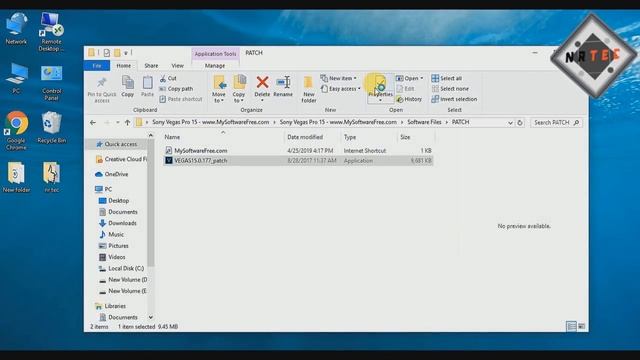The image size is (640, 360).
Task: Click Select none
Action: (450, 89)
